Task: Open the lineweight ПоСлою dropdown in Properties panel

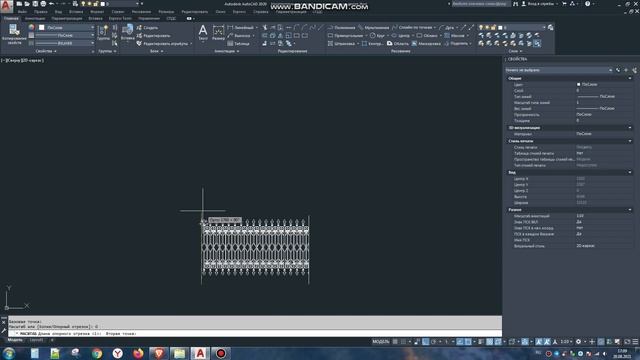Action: [65, 36]
